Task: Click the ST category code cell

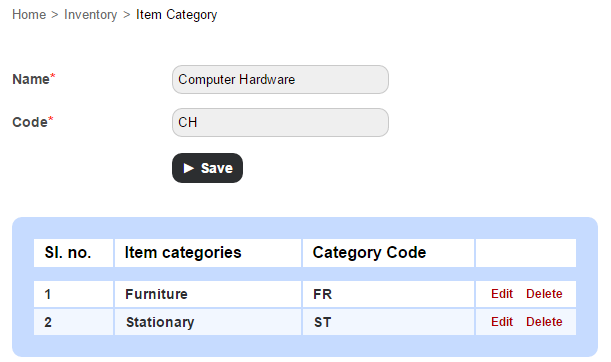Action: click(x=388, y=322)
